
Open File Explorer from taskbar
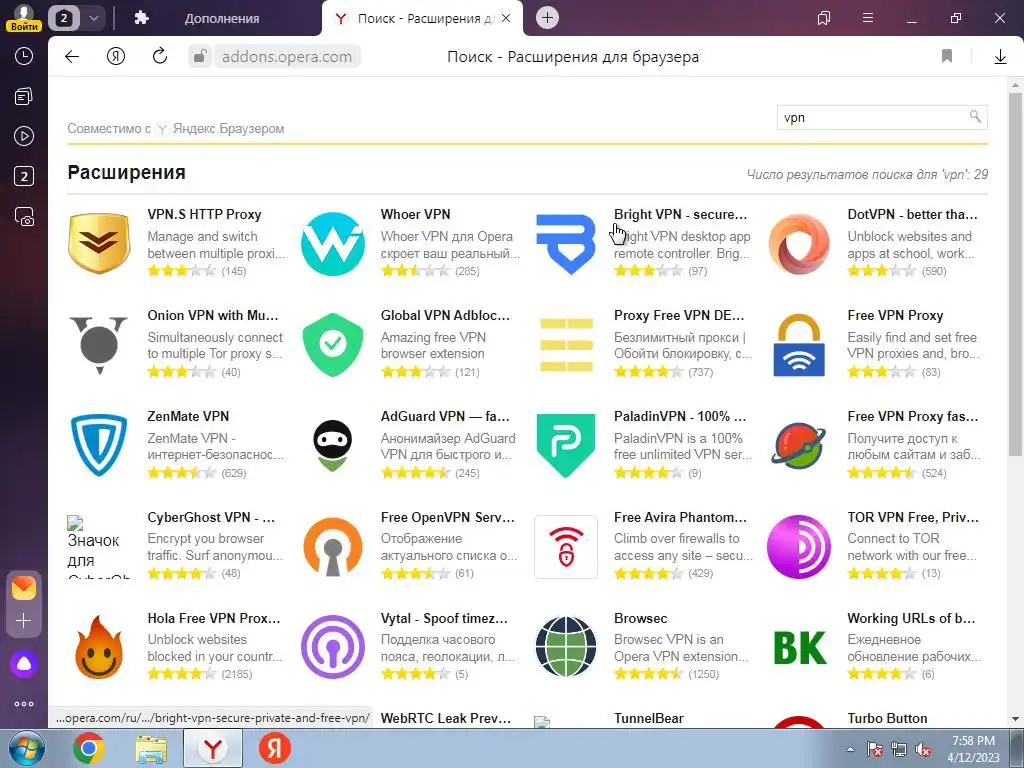click(x=151, y=748)
